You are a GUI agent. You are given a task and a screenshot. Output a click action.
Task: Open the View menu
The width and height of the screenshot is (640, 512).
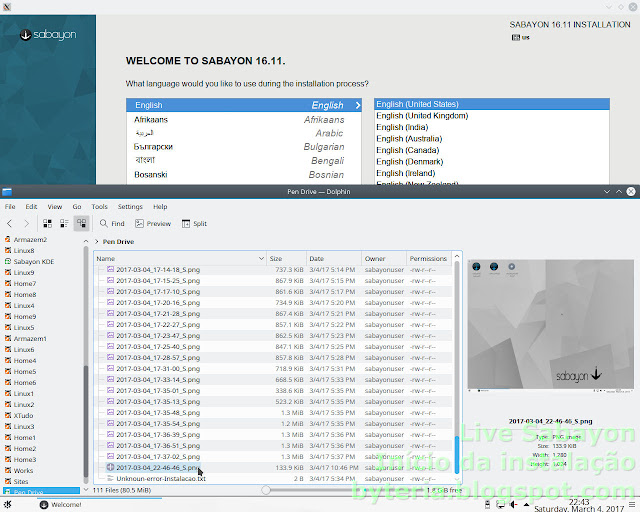click(55, 207)
